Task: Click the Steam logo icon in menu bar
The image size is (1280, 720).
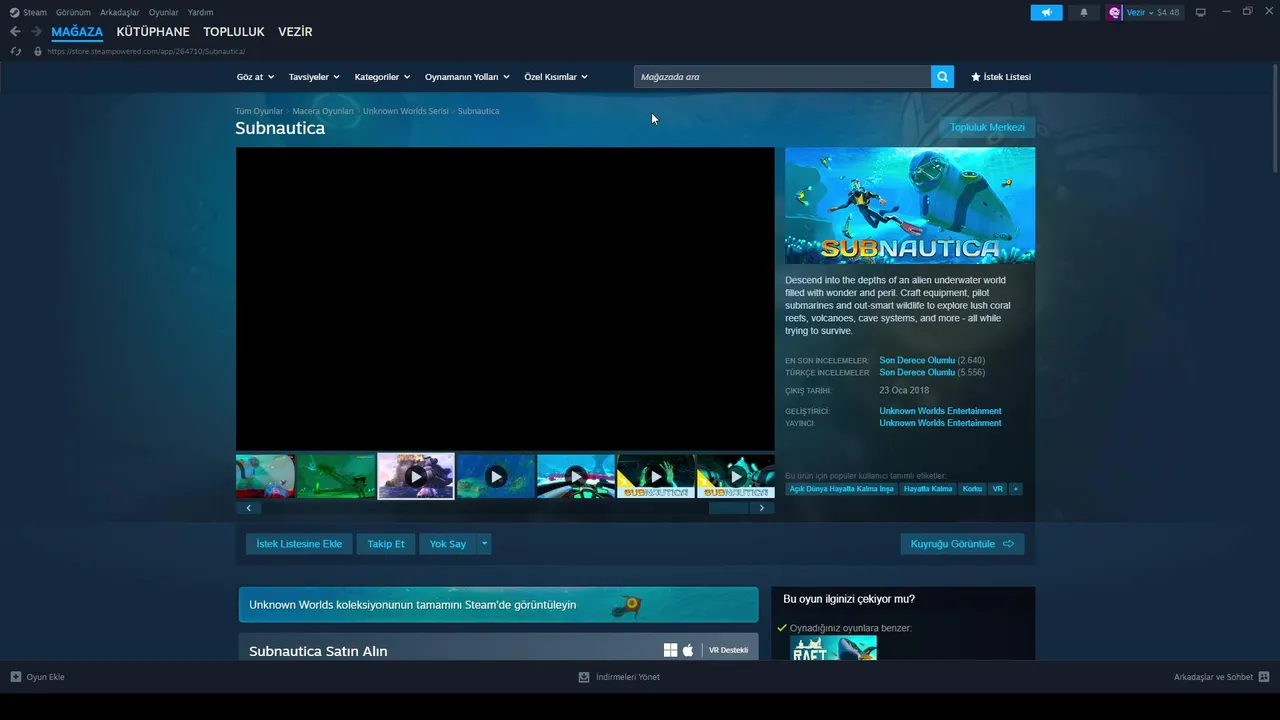Action: 14,13
